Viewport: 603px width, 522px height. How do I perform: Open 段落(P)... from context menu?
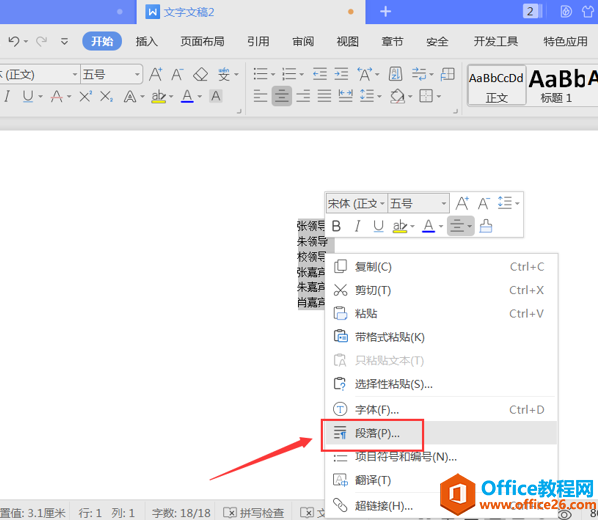pyautogui.click(x=441, y=433)
